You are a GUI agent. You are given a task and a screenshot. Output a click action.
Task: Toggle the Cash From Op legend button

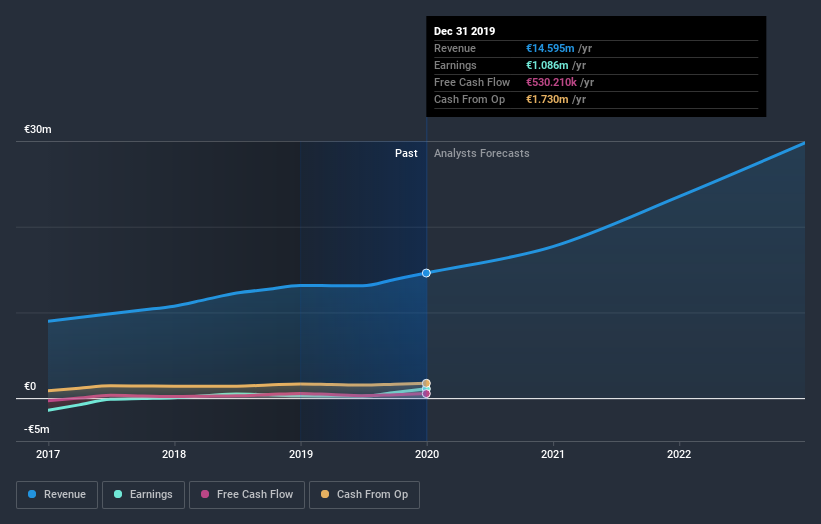pyautogui.click(x=364, y=495)
